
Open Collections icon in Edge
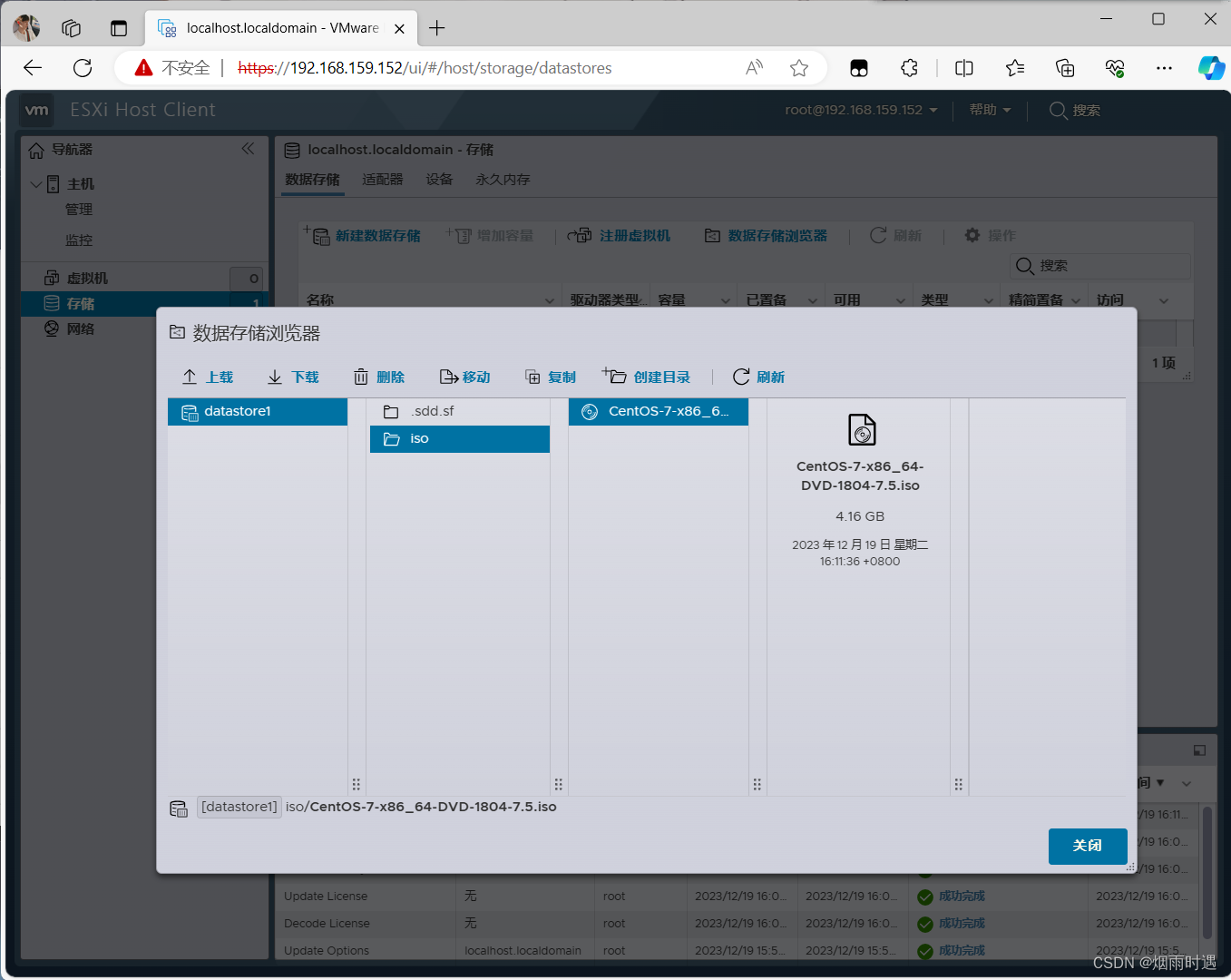1065,68
